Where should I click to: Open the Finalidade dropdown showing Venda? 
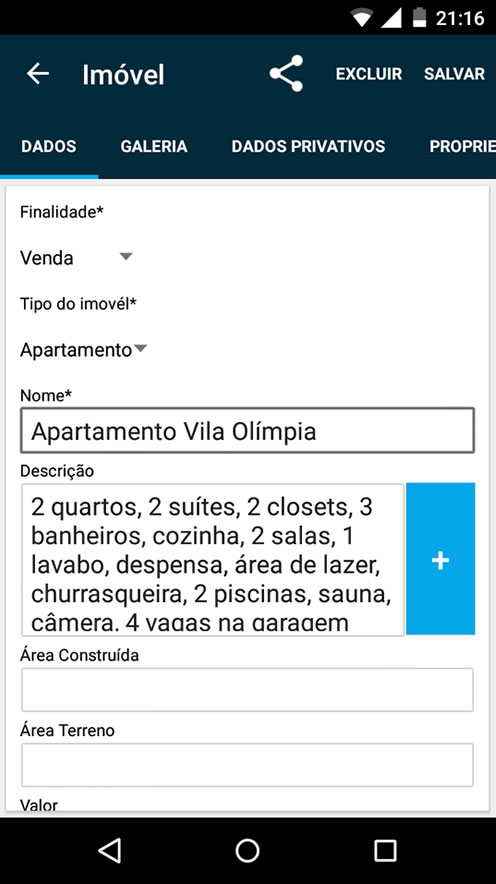76,258
